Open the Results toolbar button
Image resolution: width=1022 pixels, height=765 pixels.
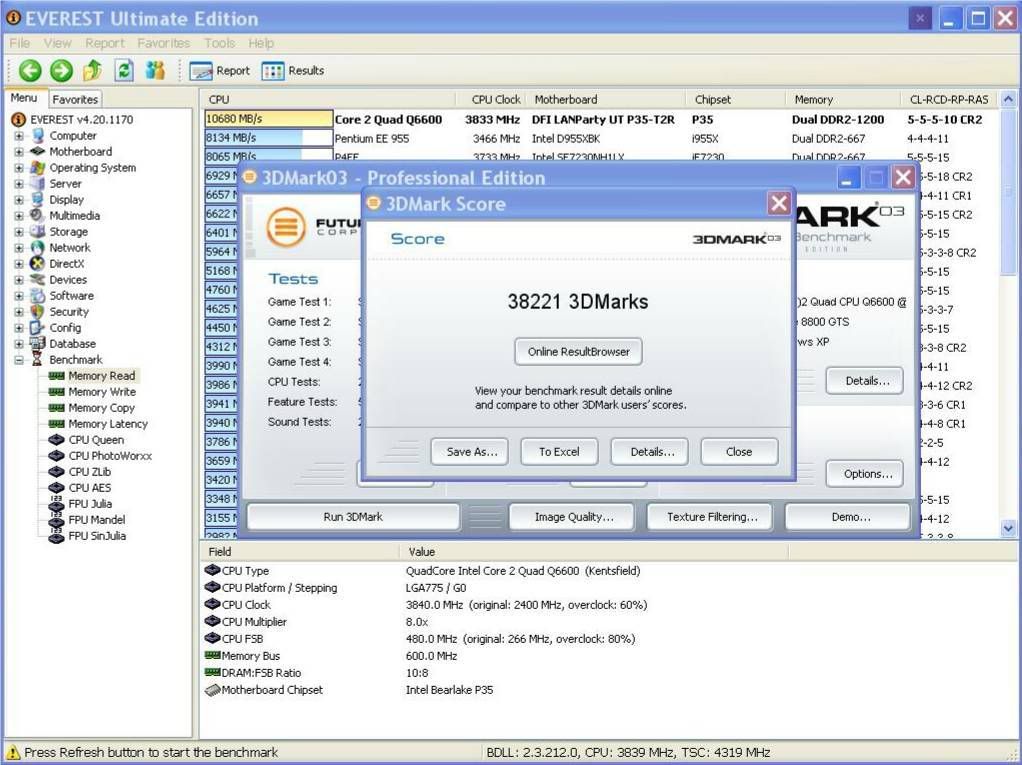(293, 70)
